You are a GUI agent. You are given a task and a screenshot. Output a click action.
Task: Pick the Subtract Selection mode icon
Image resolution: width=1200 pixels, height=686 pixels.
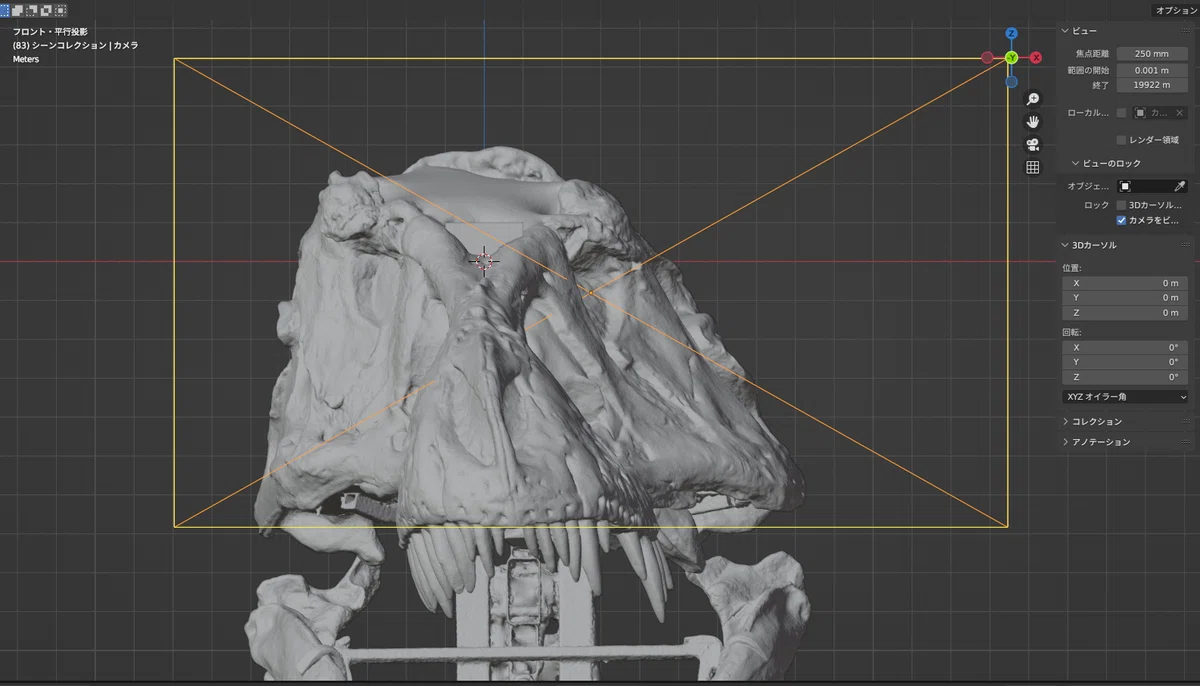coord(34,10)
